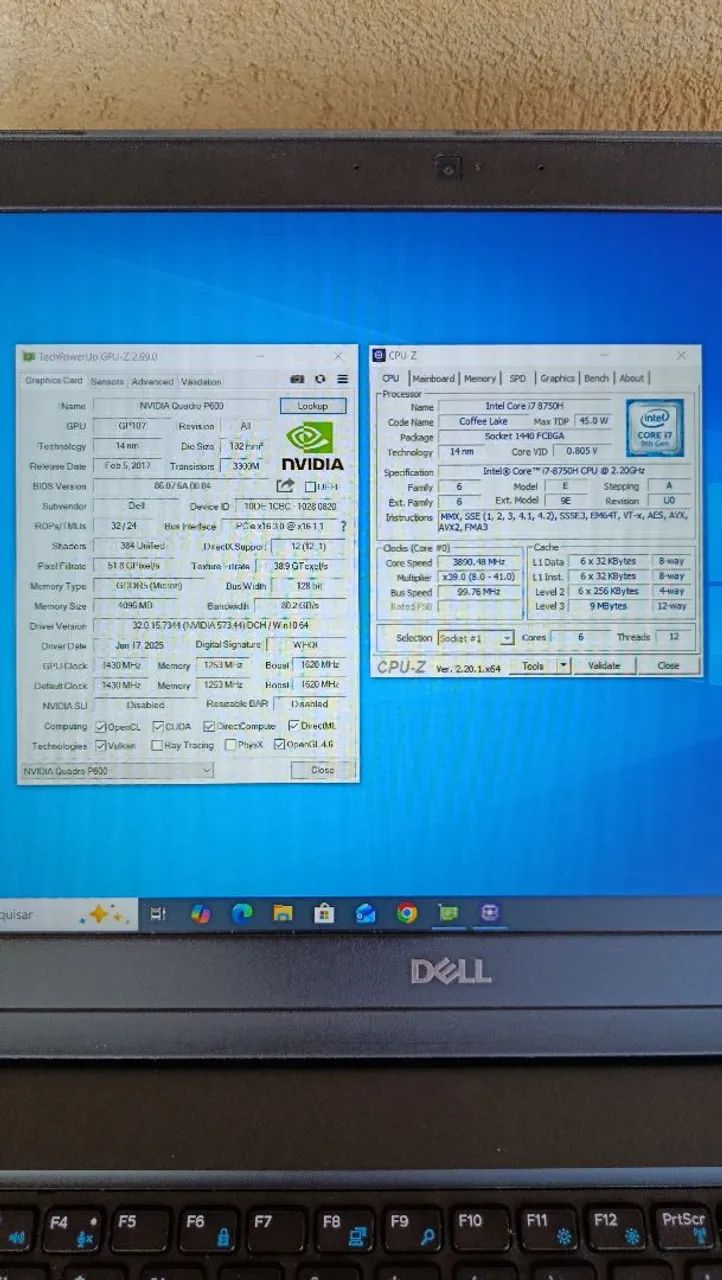
Task: Click the Bus Interface question mark
Action: click(343, 526)
